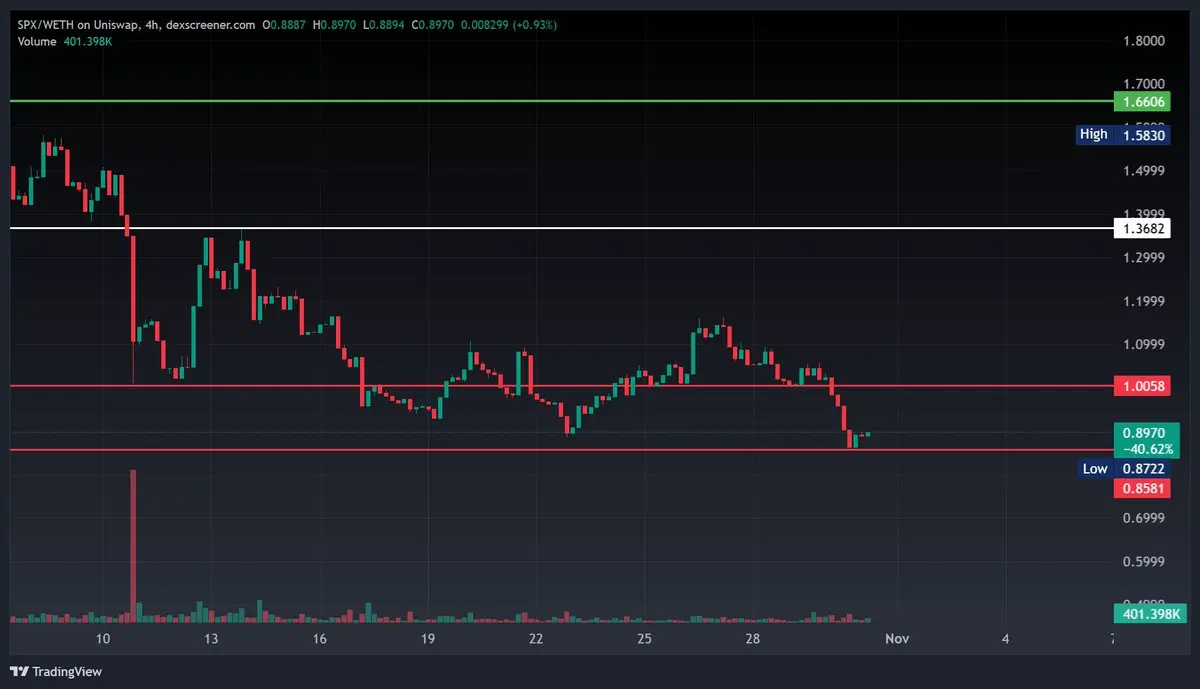Click the 1.1999 price axis value
This screenshot has height=689, width=1200.
coord(1145,301)
